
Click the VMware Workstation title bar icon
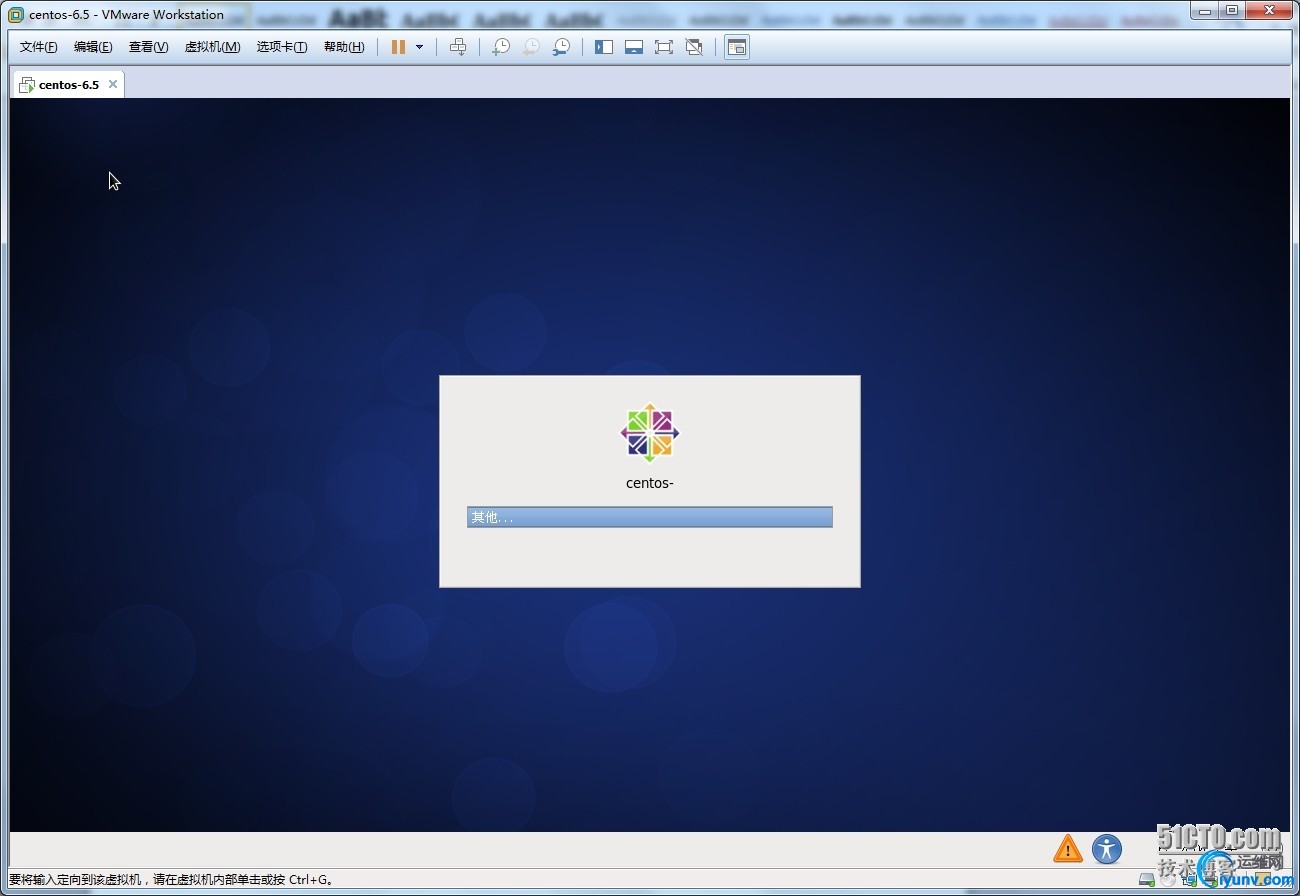click(x=16, y=15)
